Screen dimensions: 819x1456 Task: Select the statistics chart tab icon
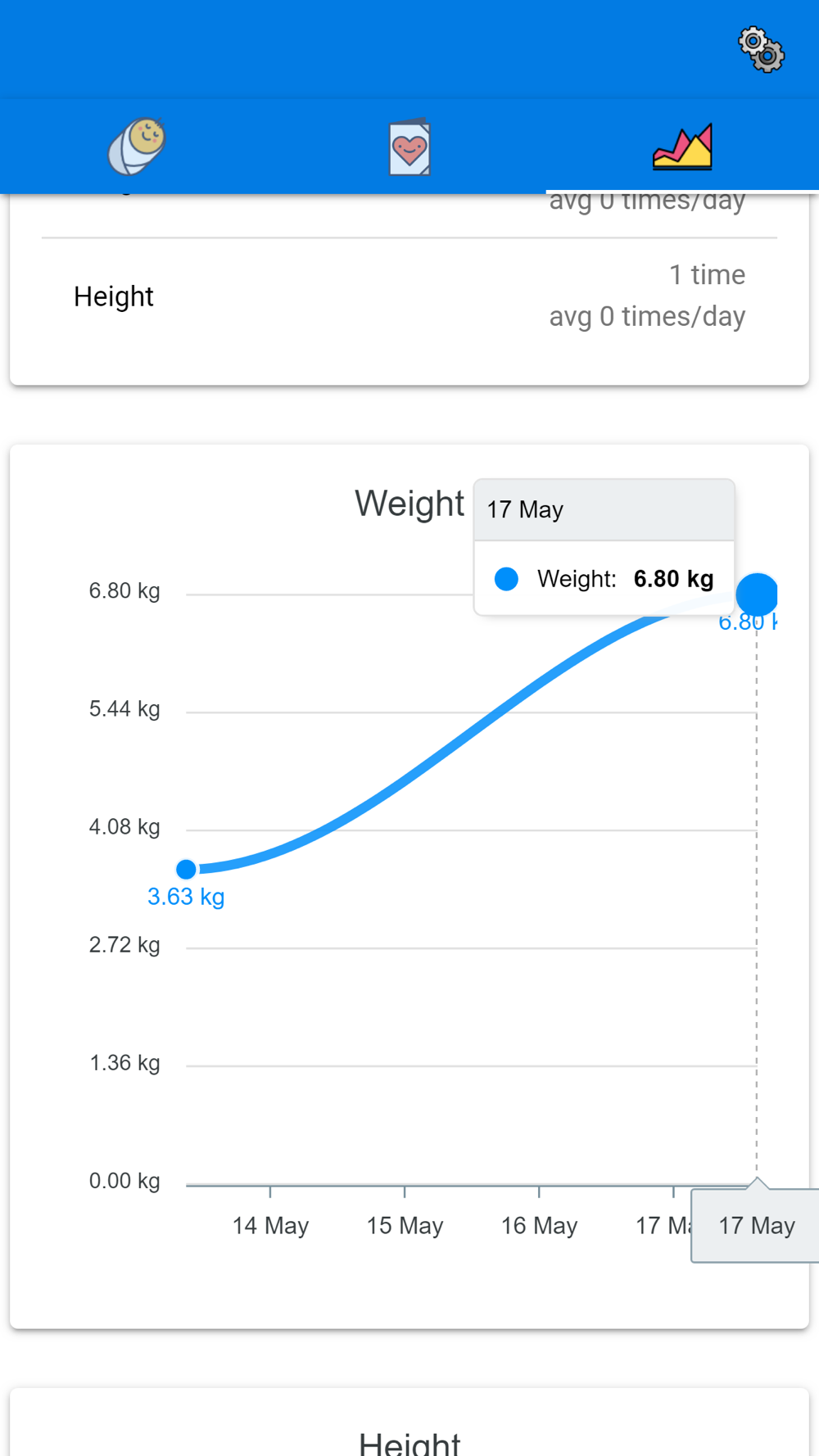tap(682, 147)
